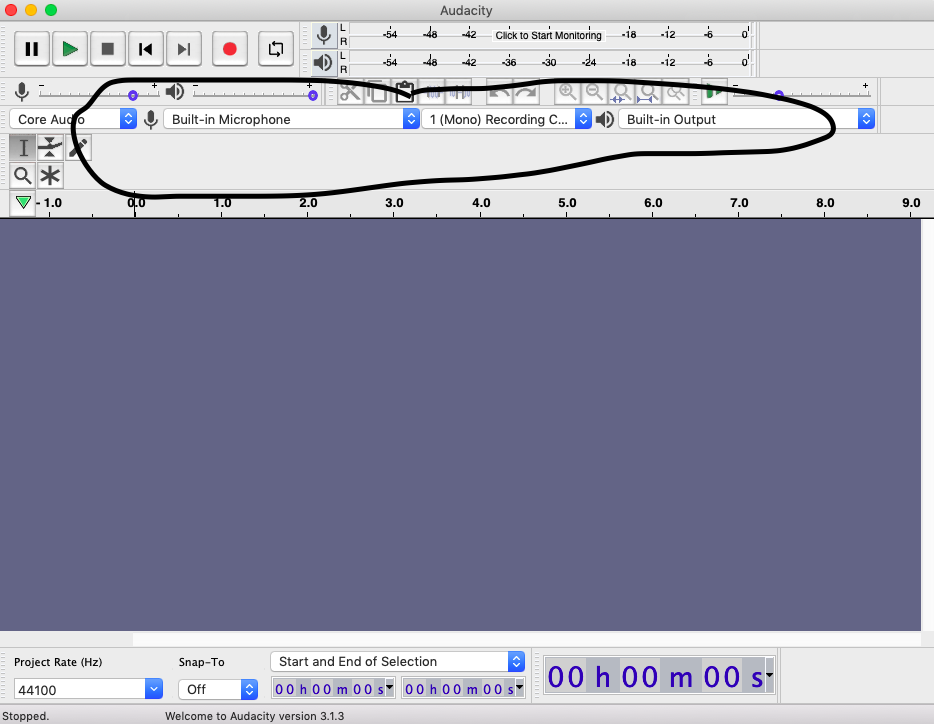The width and height of the screenshot is (934, 724).
Task: Click the Zoom Toggle icon
Action: (x=675, y=92)
